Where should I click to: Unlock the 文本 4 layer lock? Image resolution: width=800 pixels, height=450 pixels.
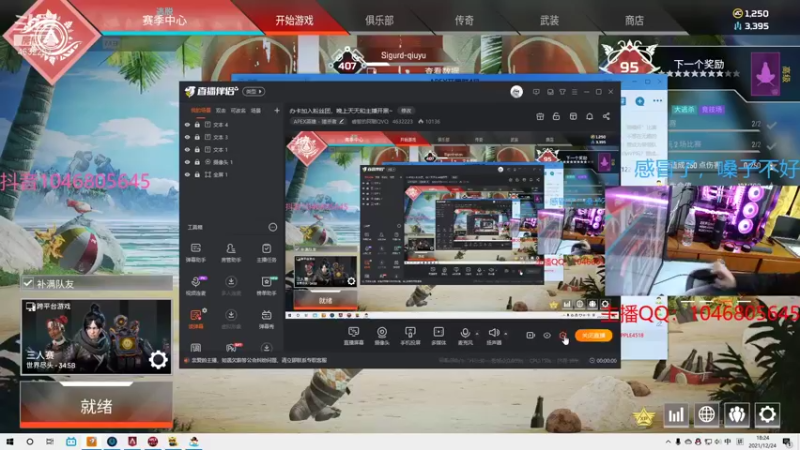[x=197, y=124]
